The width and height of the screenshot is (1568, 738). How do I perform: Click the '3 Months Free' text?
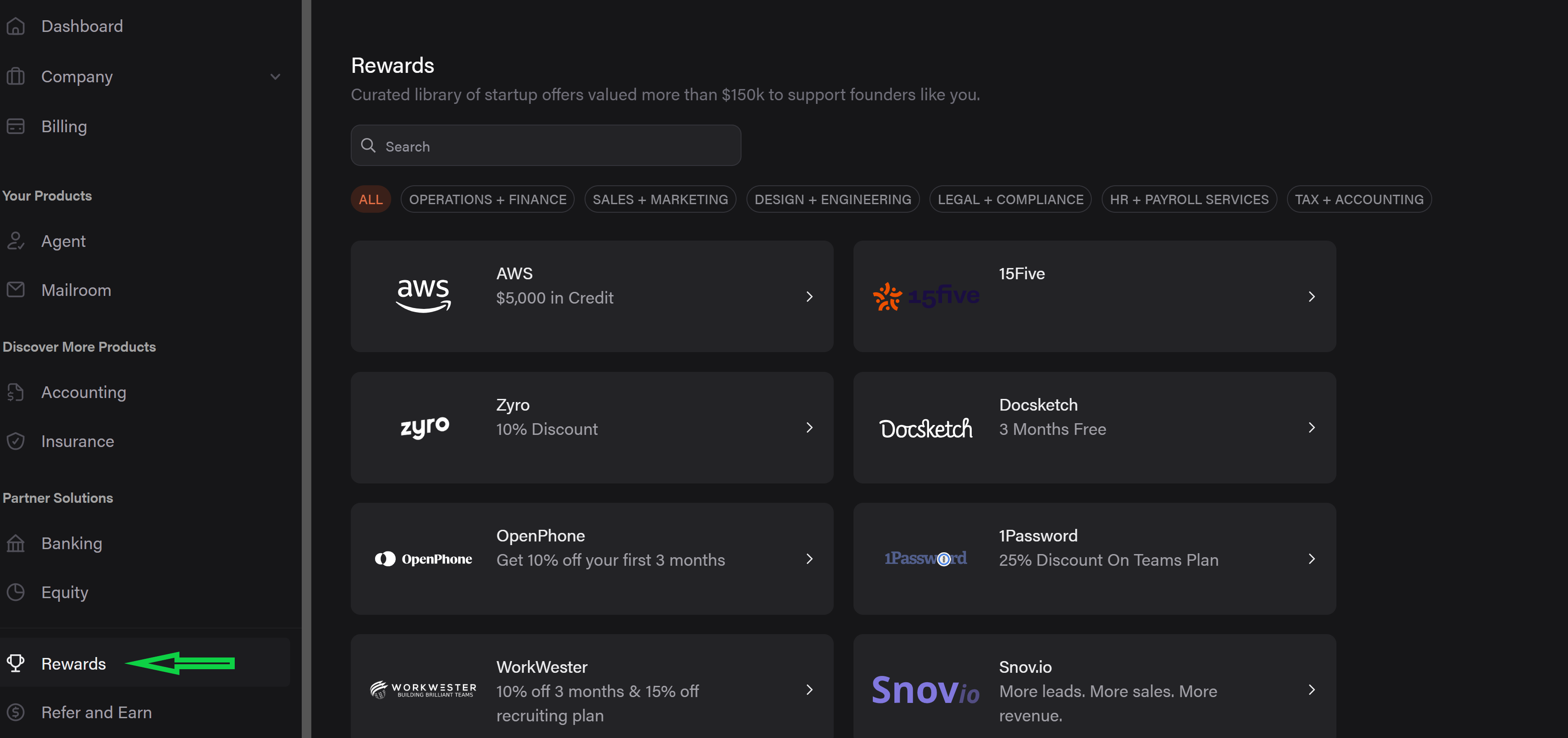point(1052,429)
